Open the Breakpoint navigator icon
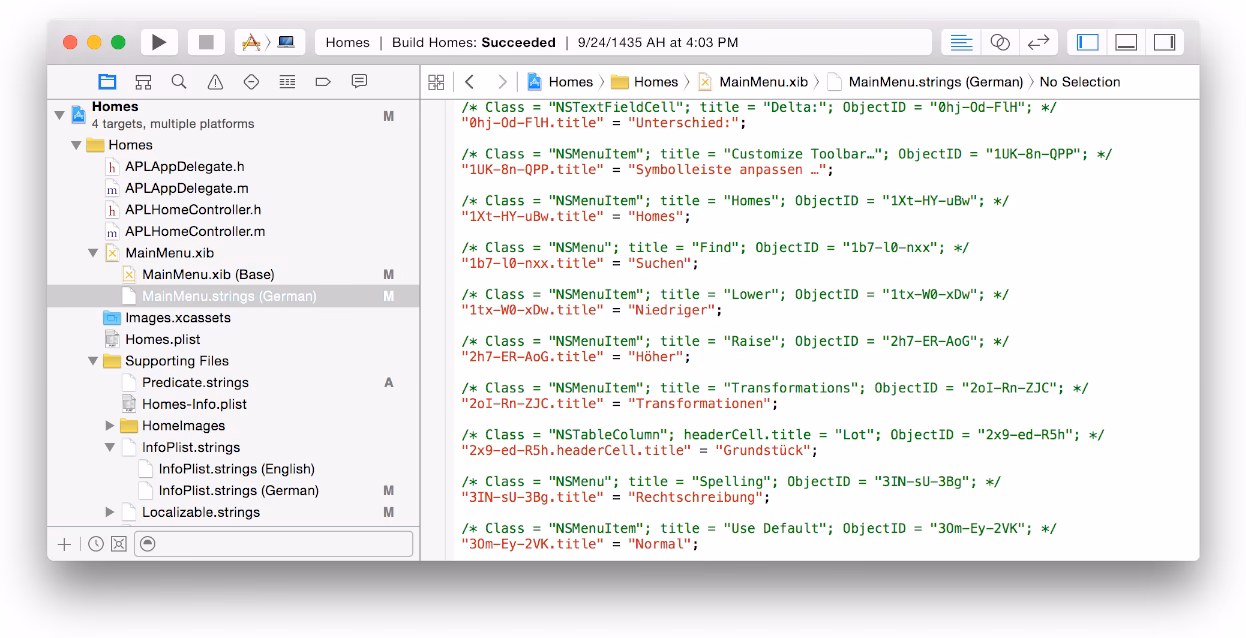The image size is (1246, 638). (x=323, y=82)
